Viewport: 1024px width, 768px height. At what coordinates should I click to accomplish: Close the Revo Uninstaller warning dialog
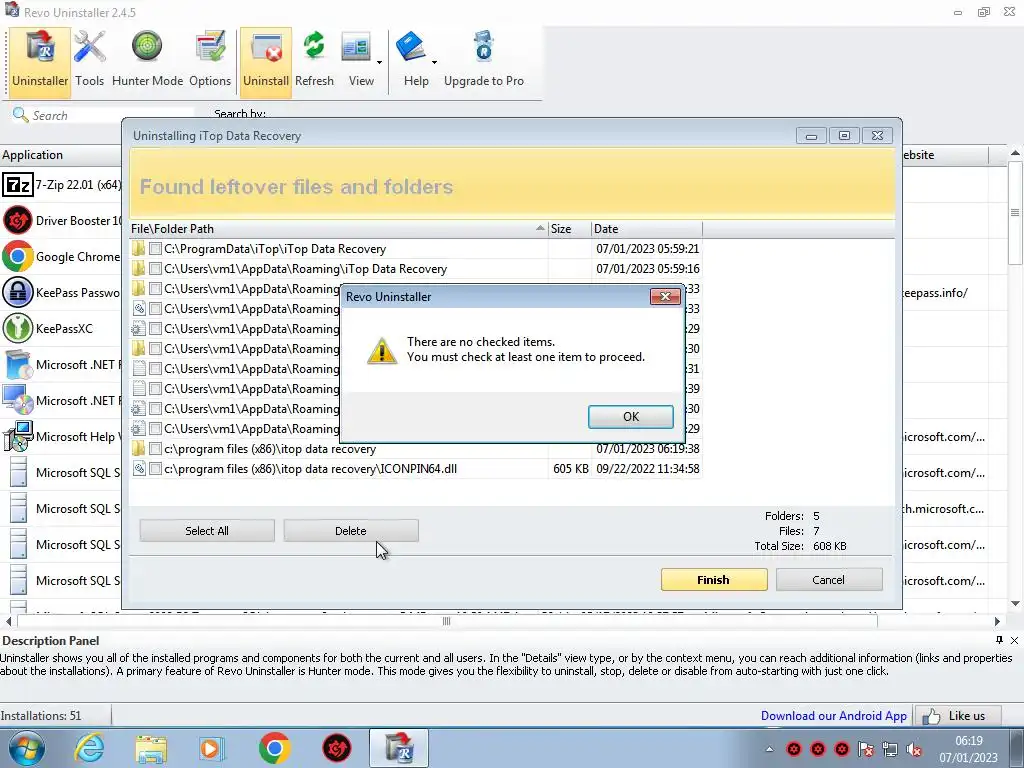click(665, 296)
